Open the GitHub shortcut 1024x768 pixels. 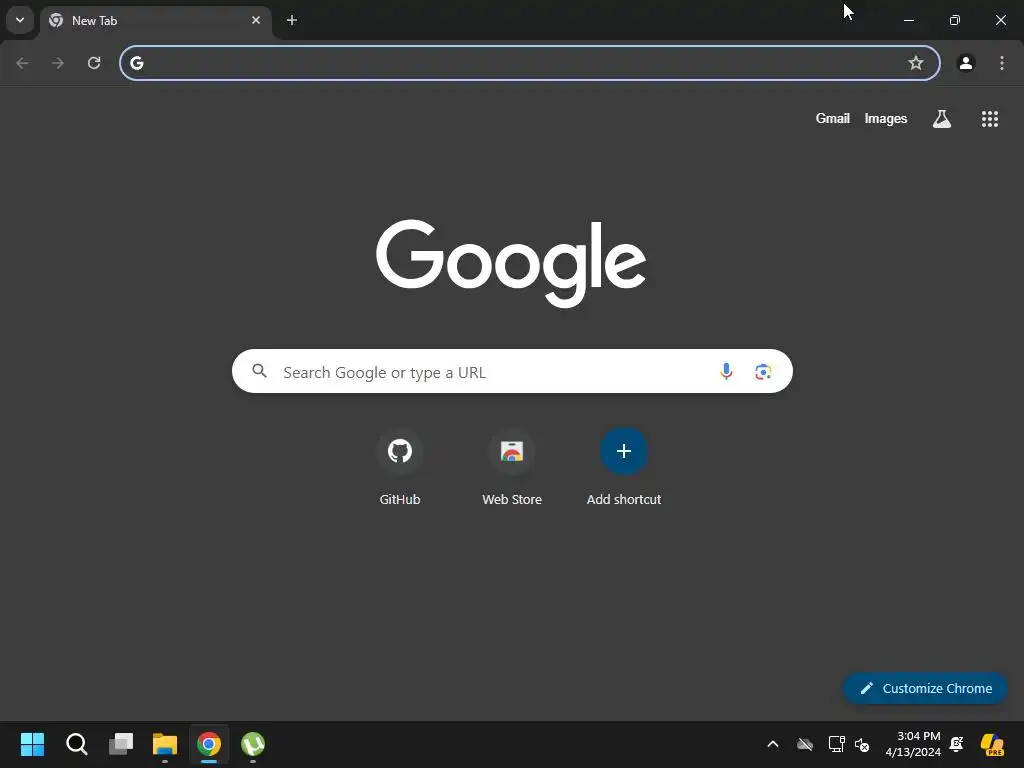(x=400, y=467)
